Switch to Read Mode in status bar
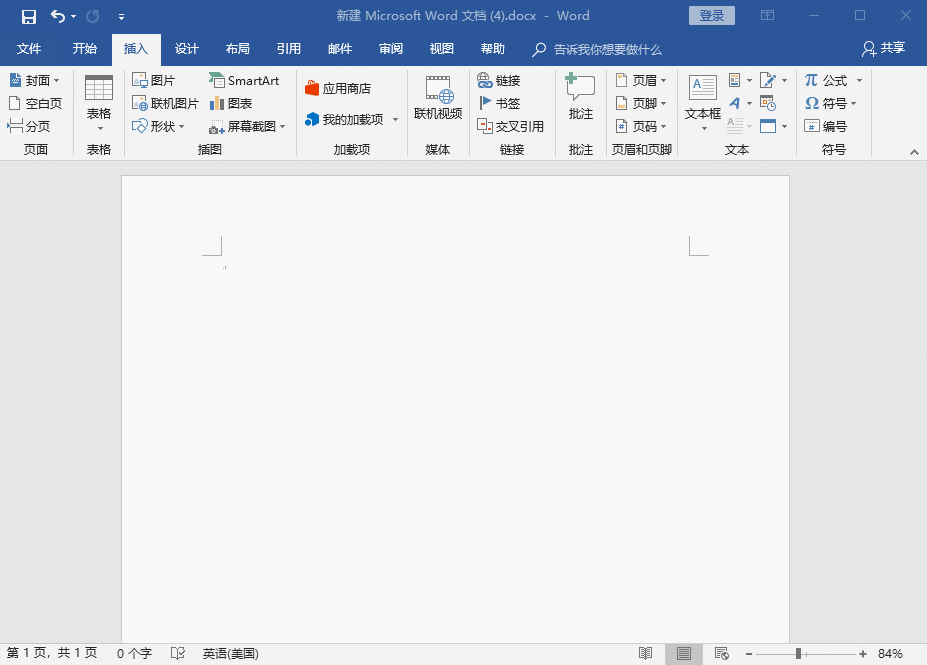The width and height of the screenshot is (927, 665). coord(646,653)
